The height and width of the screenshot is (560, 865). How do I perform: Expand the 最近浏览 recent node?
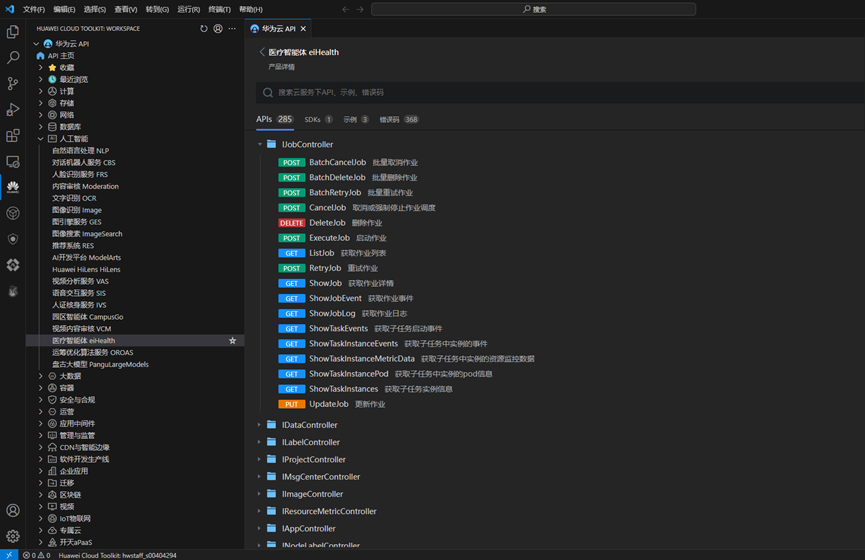tap(40, 79)
